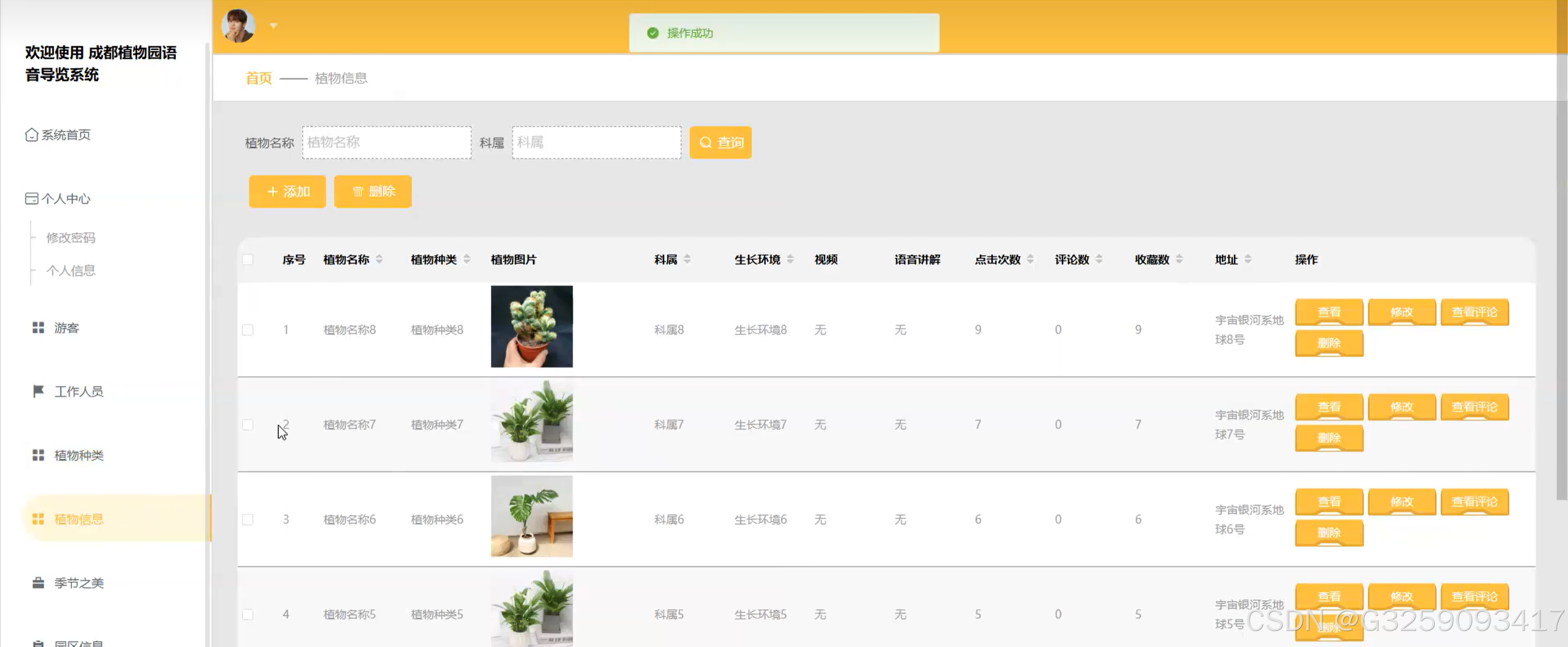Open 植物种类 using its sidebar icon
1568x647 pixels.
[38, 455]
